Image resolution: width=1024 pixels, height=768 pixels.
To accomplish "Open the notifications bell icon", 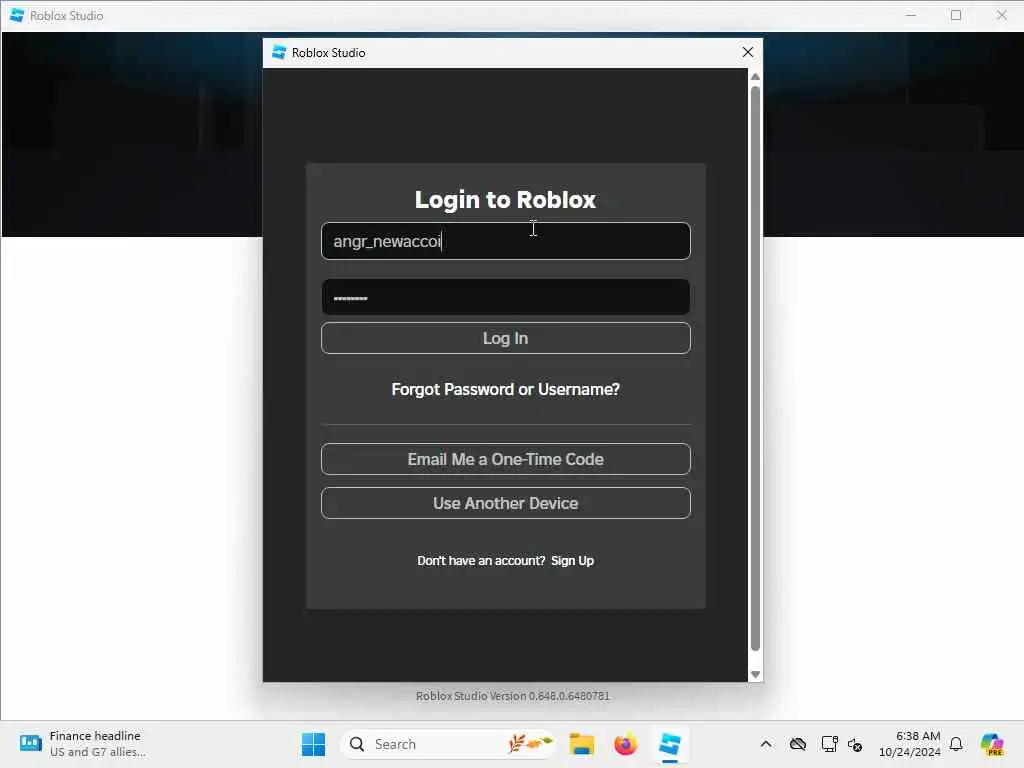I will (x=956, y=744).
